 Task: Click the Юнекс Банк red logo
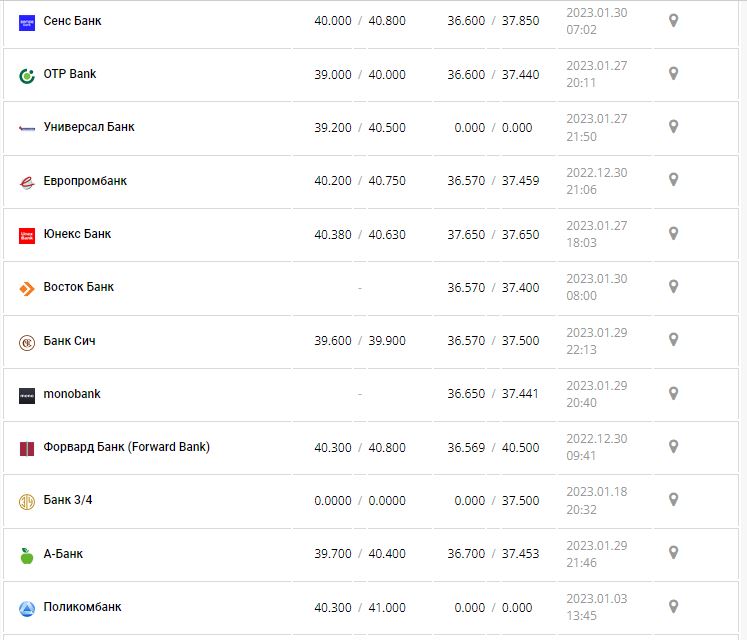click(x=27, y=235)
